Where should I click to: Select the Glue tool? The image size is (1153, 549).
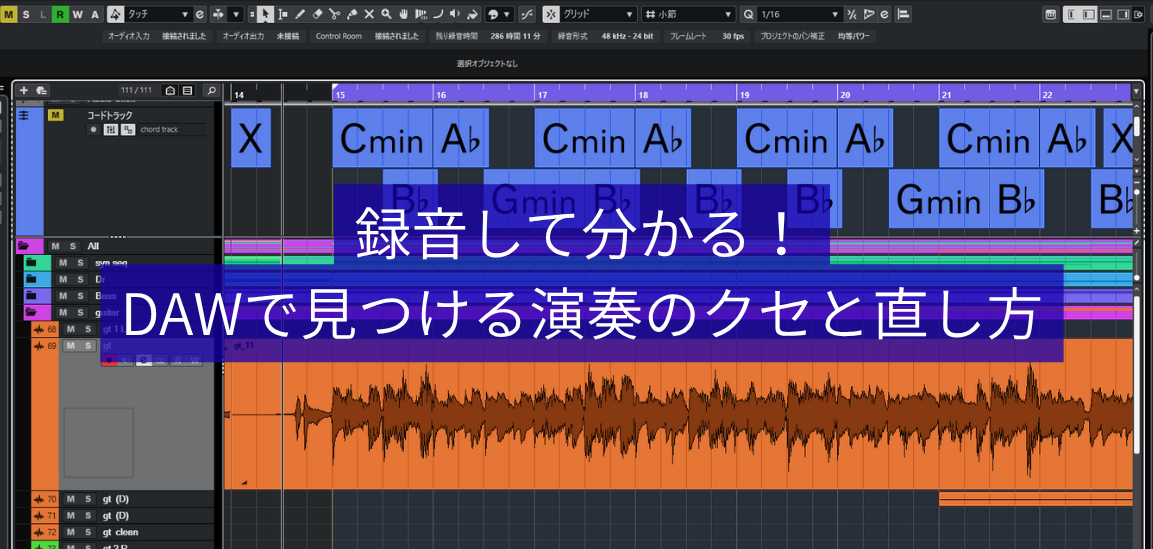(x=352, y=15)
